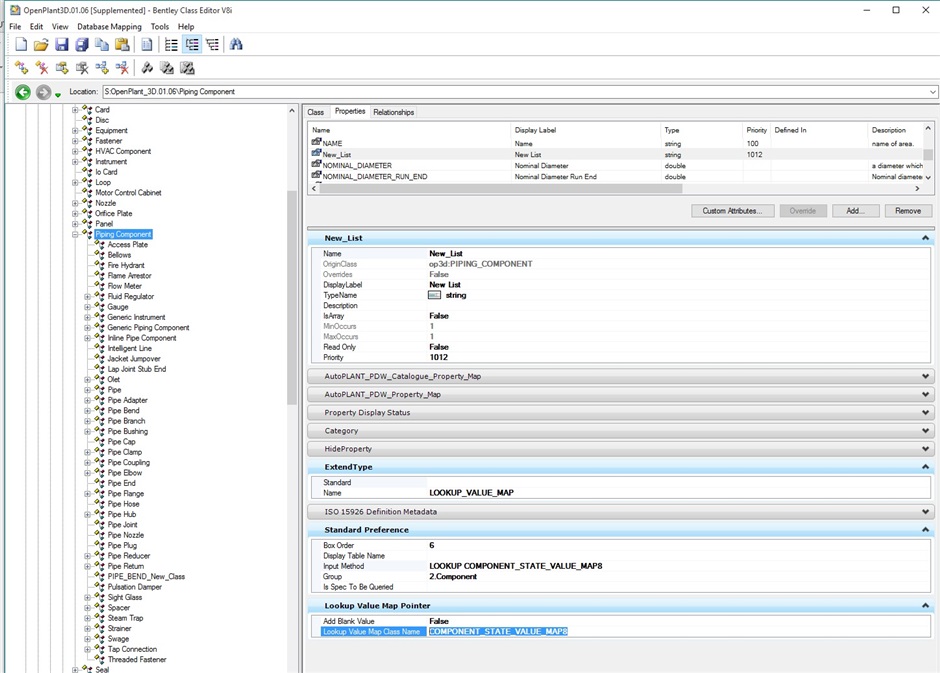The width and height of the screenshot is (940, 673).
Task: Click the LOOKUP_VALUE_MAP name value
Action: coord(471,493)
